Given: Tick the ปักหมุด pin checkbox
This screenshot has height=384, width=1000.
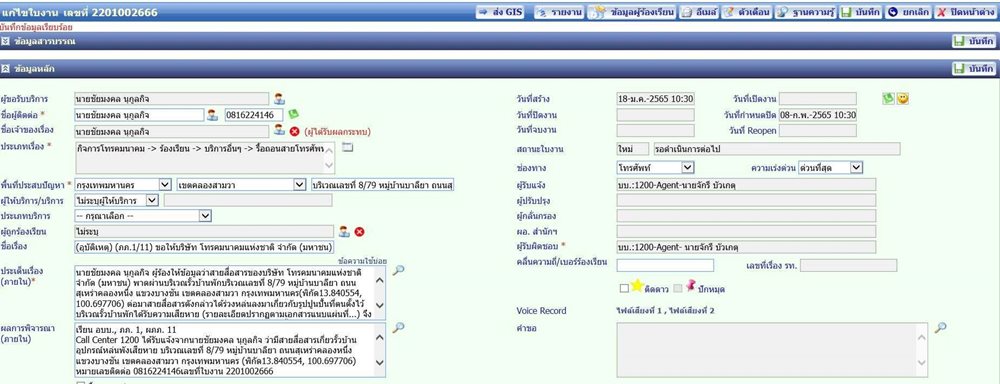Looking at the screenshot, I should click(677, 288).
